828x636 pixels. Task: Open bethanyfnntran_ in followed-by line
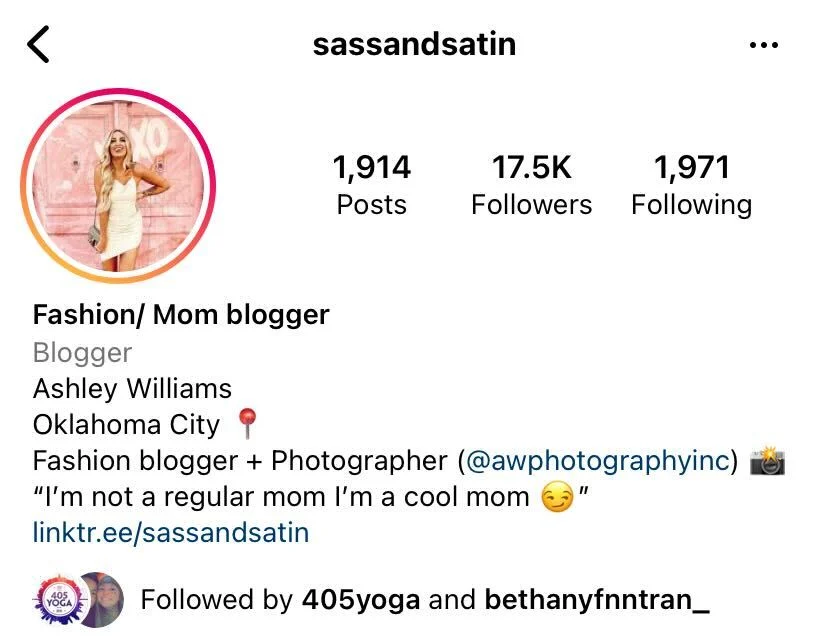(597, 600)
